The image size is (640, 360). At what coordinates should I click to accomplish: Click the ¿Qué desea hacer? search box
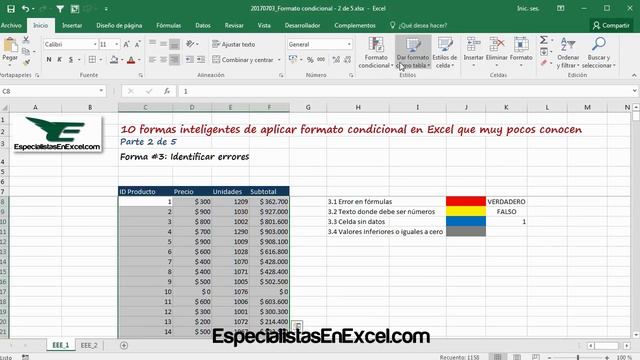[418, 25]
